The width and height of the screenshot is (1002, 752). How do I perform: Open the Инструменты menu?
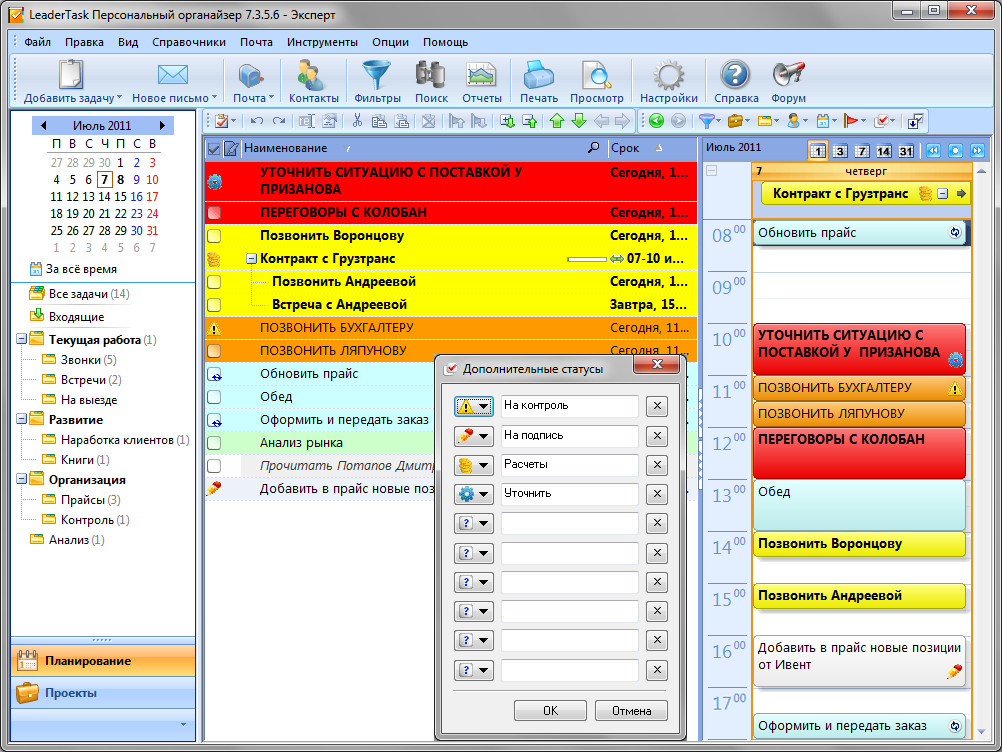[x=322, y=42]
